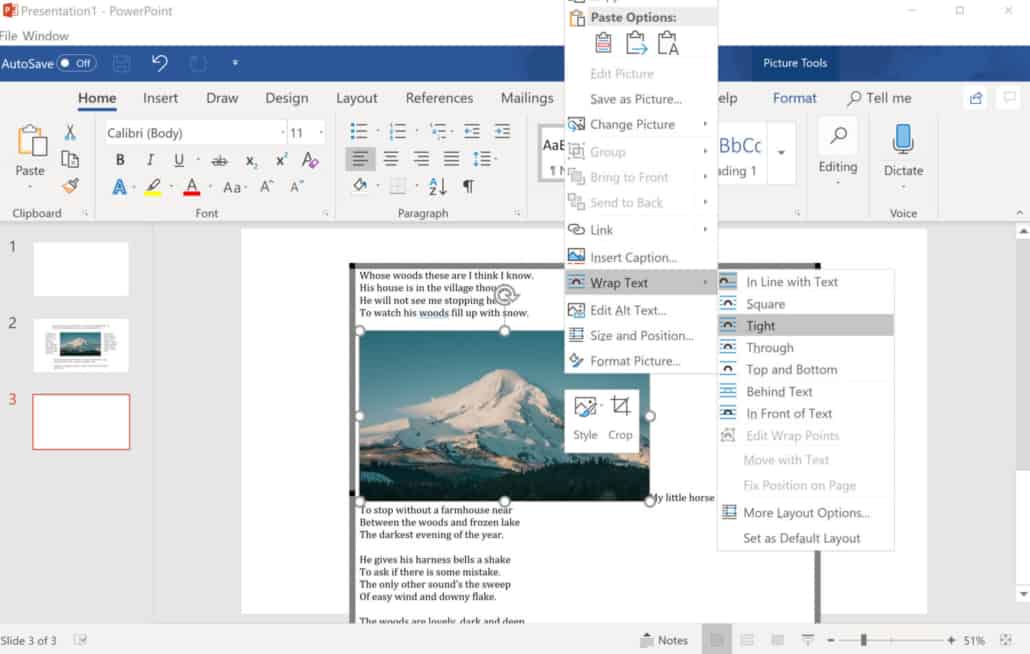Click More Layout Options in the submenu

pyautogui.click(x=803, y=512)
